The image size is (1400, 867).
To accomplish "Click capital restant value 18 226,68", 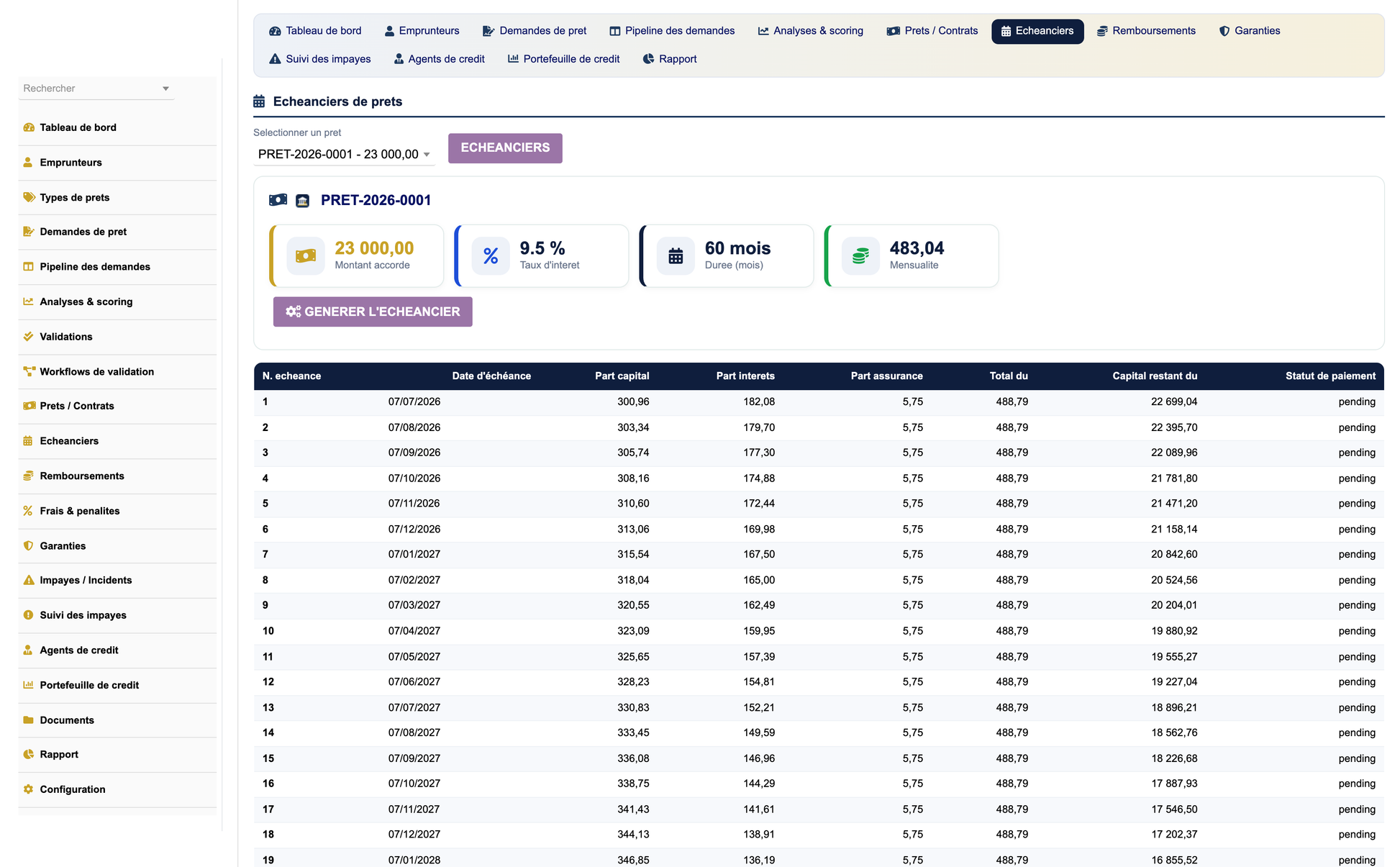I will point(1174,758).
